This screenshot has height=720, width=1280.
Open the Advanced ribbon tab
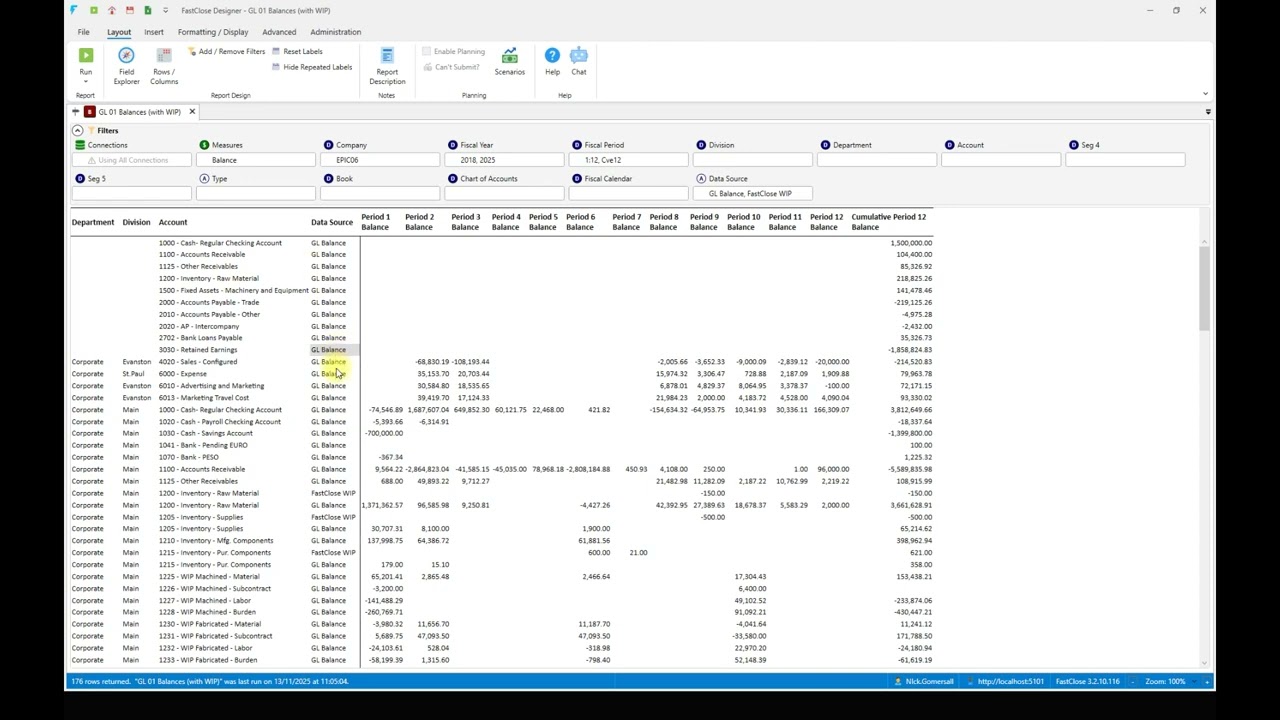279,32
